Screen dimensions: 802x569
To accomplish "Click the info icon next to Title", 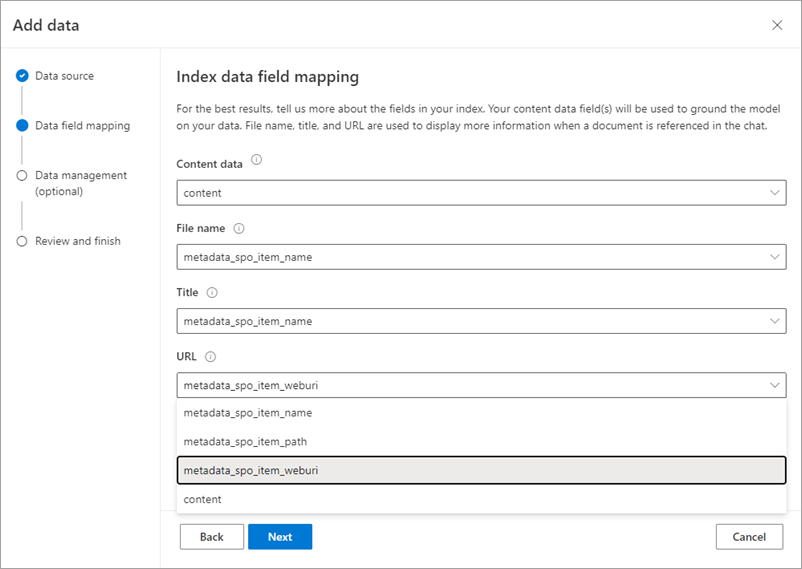I will [x=212, y=293].
